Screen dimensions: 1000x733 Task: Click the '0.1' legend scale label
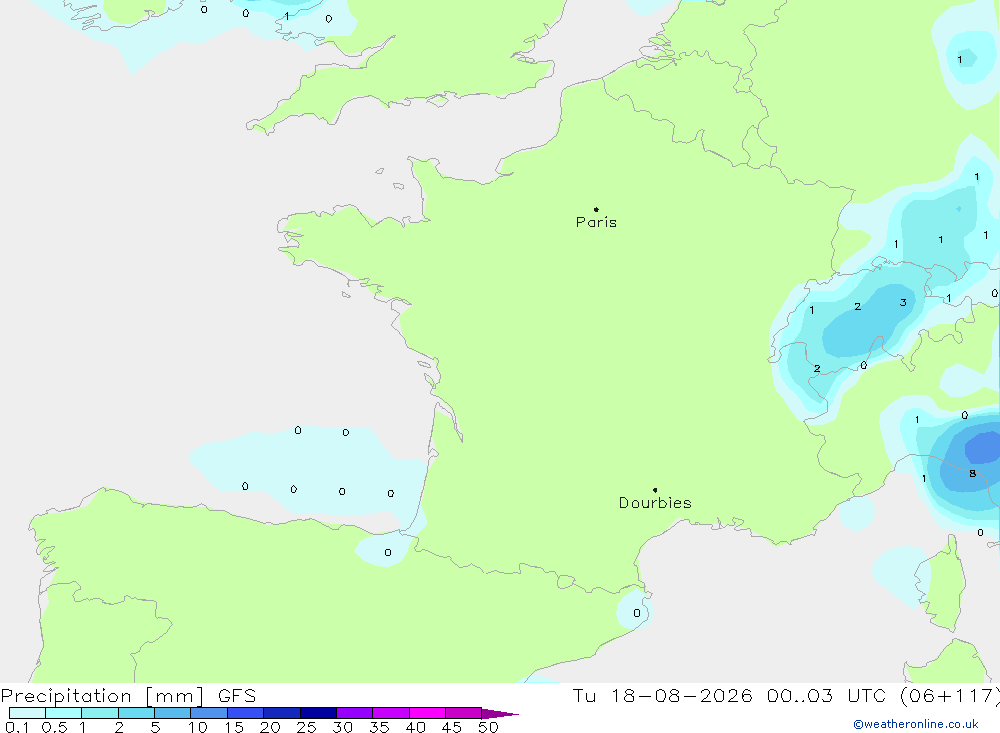17,727
